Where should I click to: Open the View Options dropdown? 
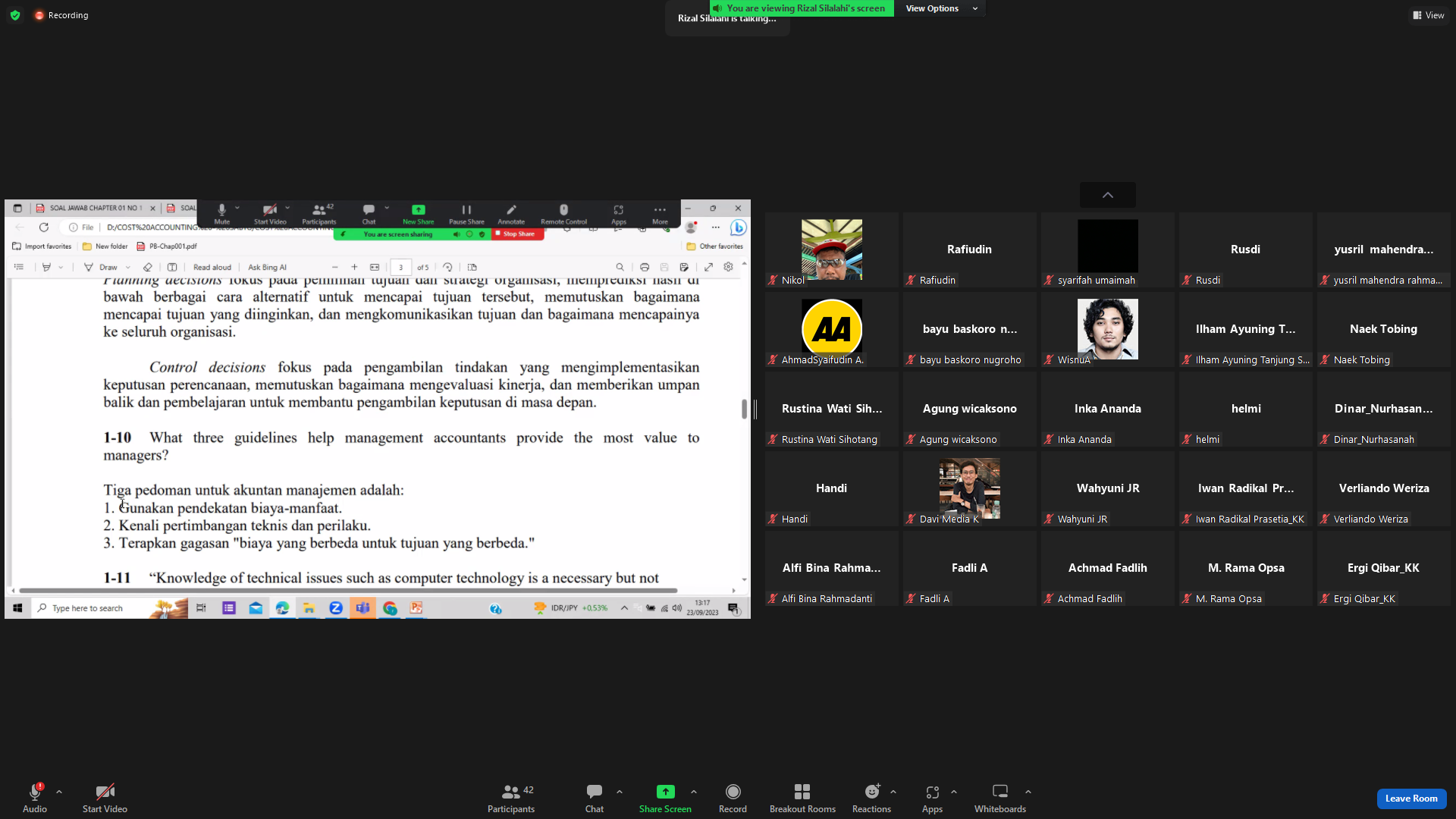[940, 8]
